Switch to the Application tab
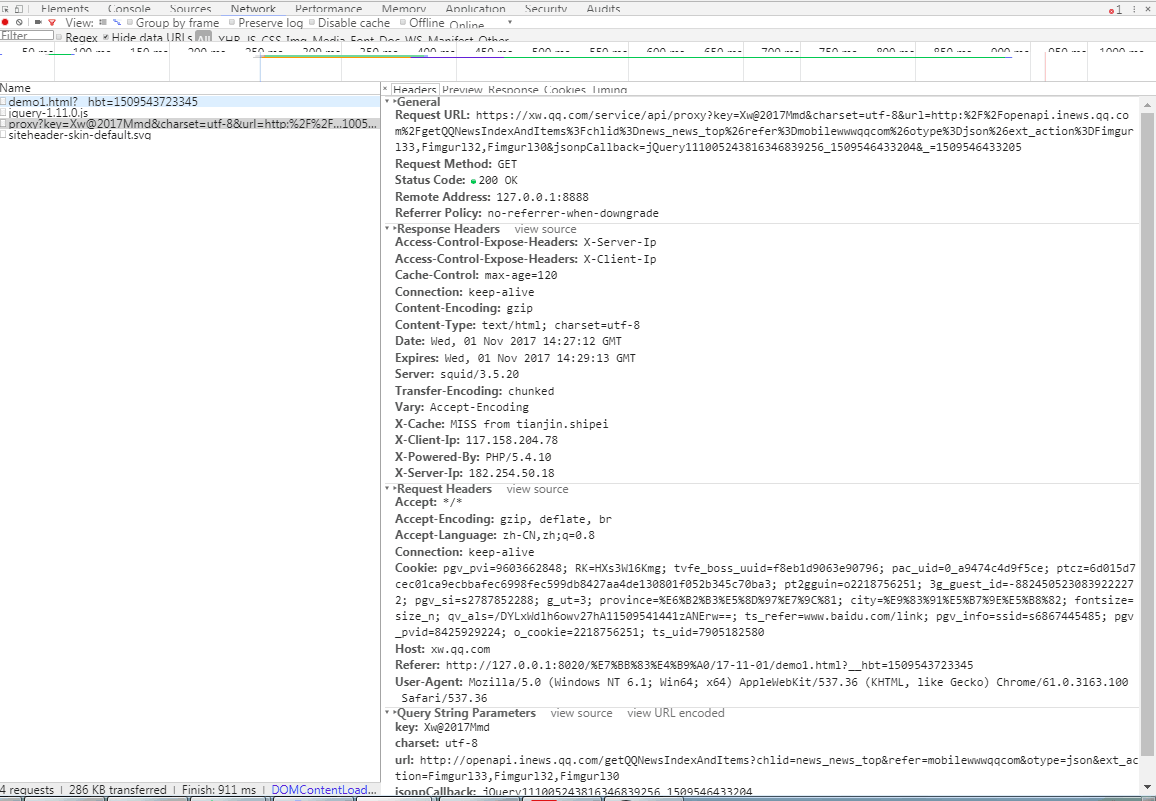The width and height of the screenshot is (1156, 801). 476,9
